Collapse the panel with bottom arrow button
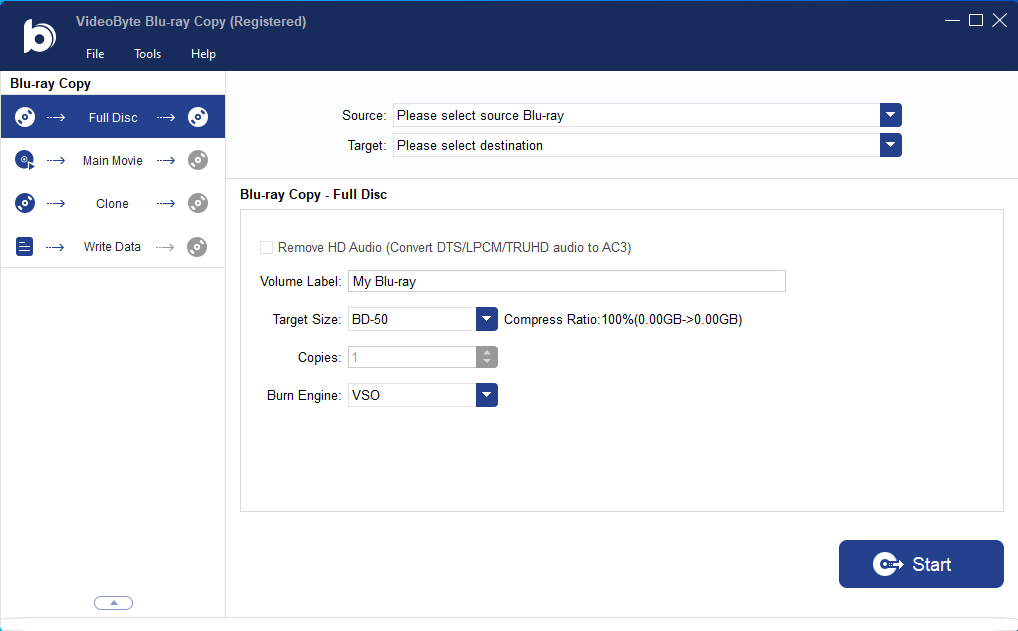The width and height of the screenshot is (1018, 631). pyautogui.click(x=114, y=603)
